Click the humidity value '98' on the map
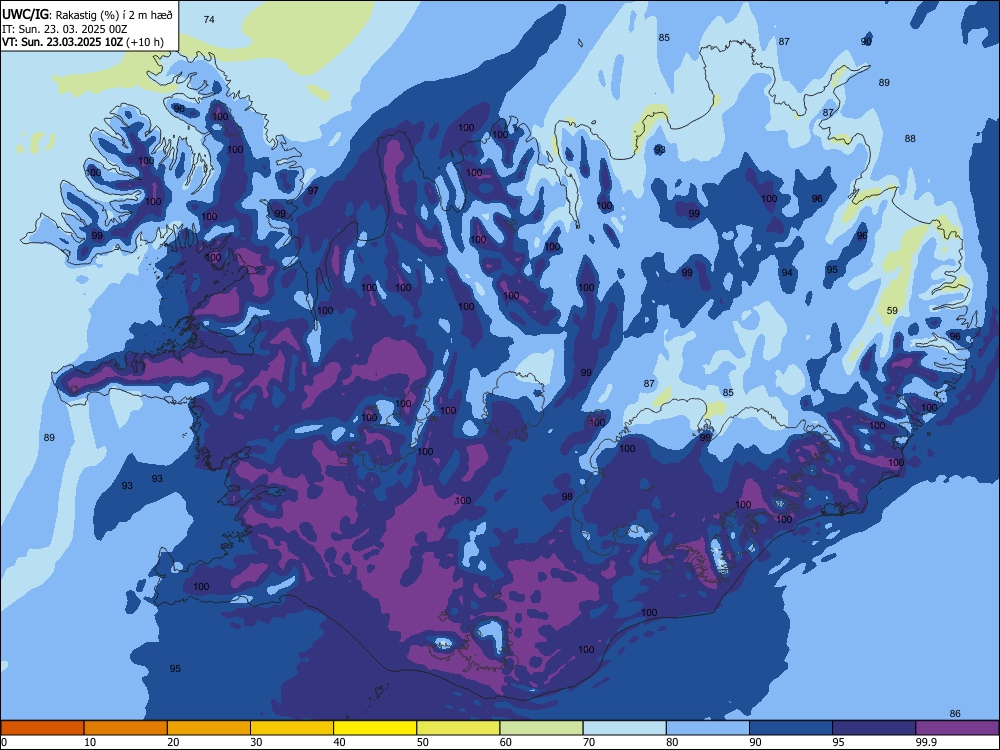 (x=567, y=496)
